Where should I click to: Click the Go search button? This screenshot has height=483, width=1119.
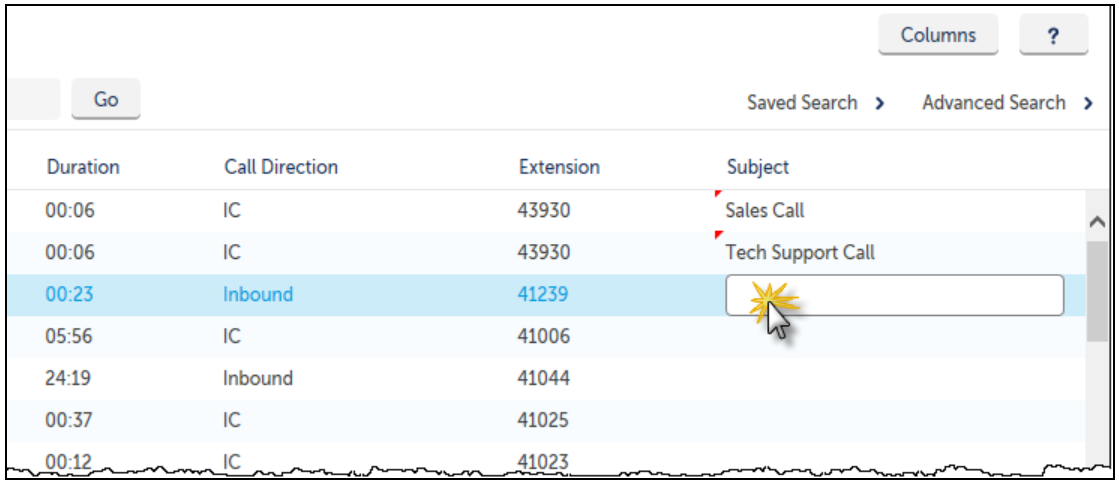pos(106,99)
